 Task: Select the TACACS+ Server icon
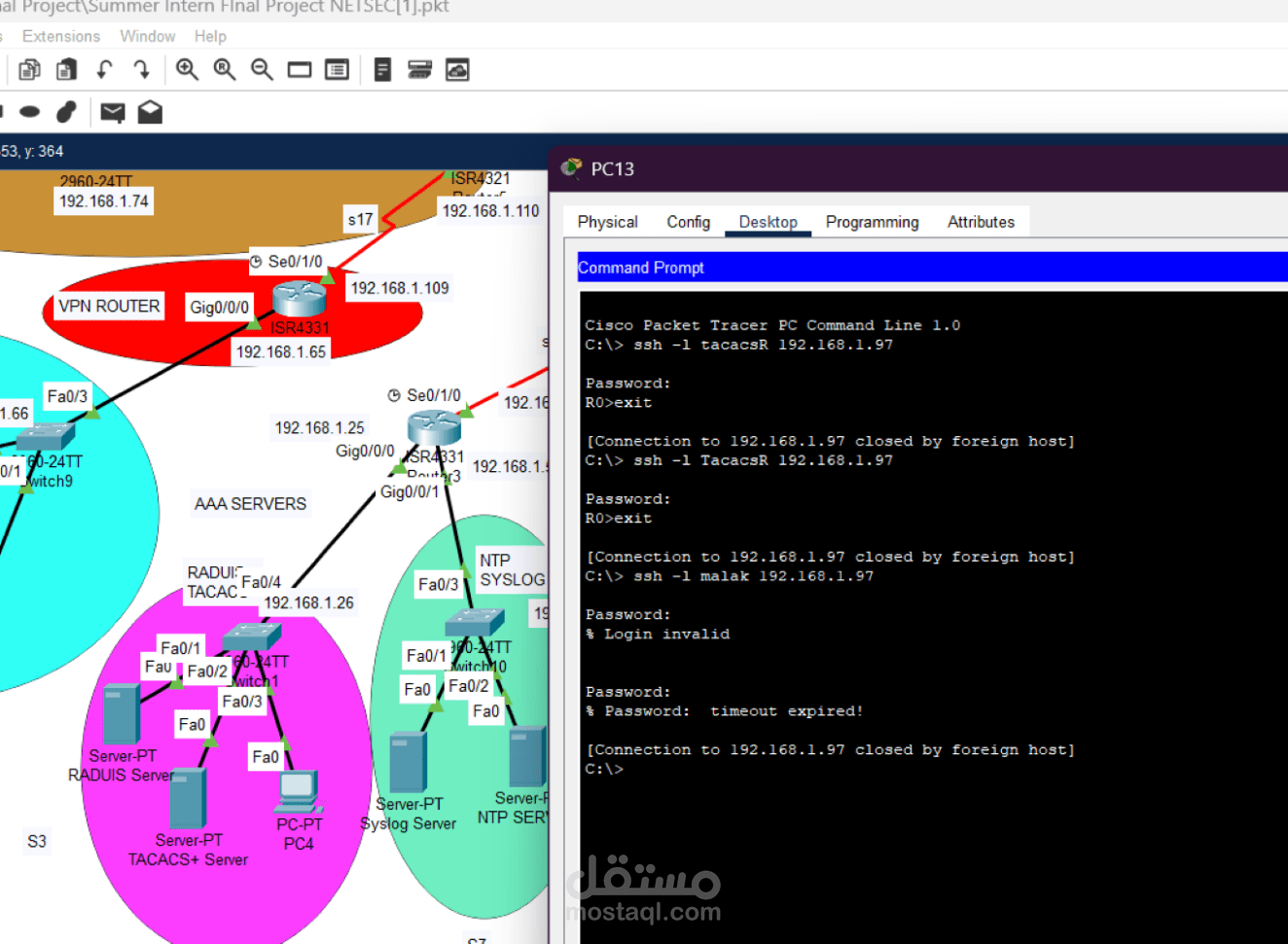pos(187,799)
